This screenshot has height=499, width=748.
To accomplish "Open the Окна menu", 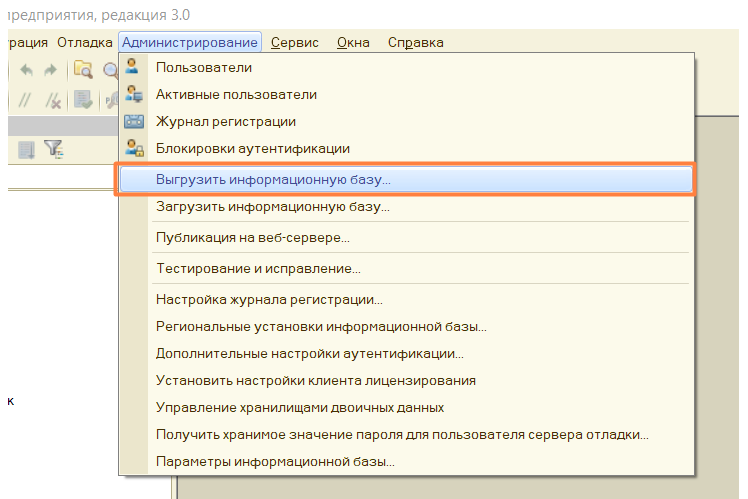I will click(353, 42).
